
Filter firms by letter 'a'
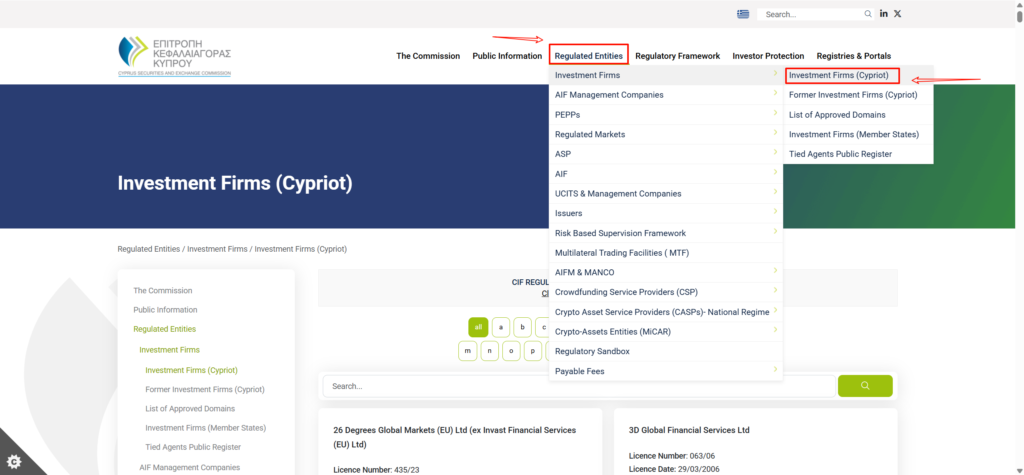point(500,327)
